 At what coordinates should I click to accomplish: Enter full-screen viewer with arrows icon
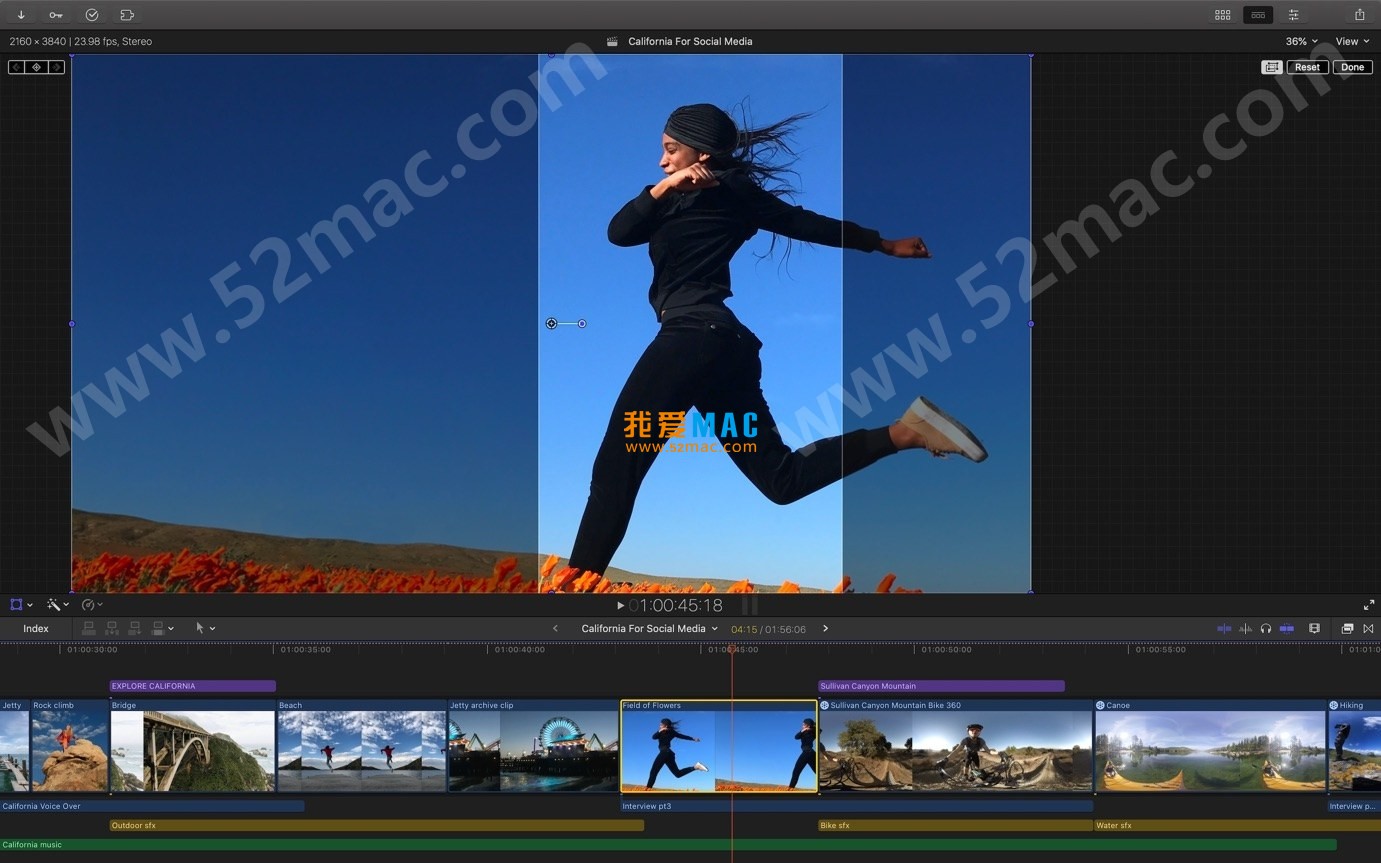(1368, 605)
